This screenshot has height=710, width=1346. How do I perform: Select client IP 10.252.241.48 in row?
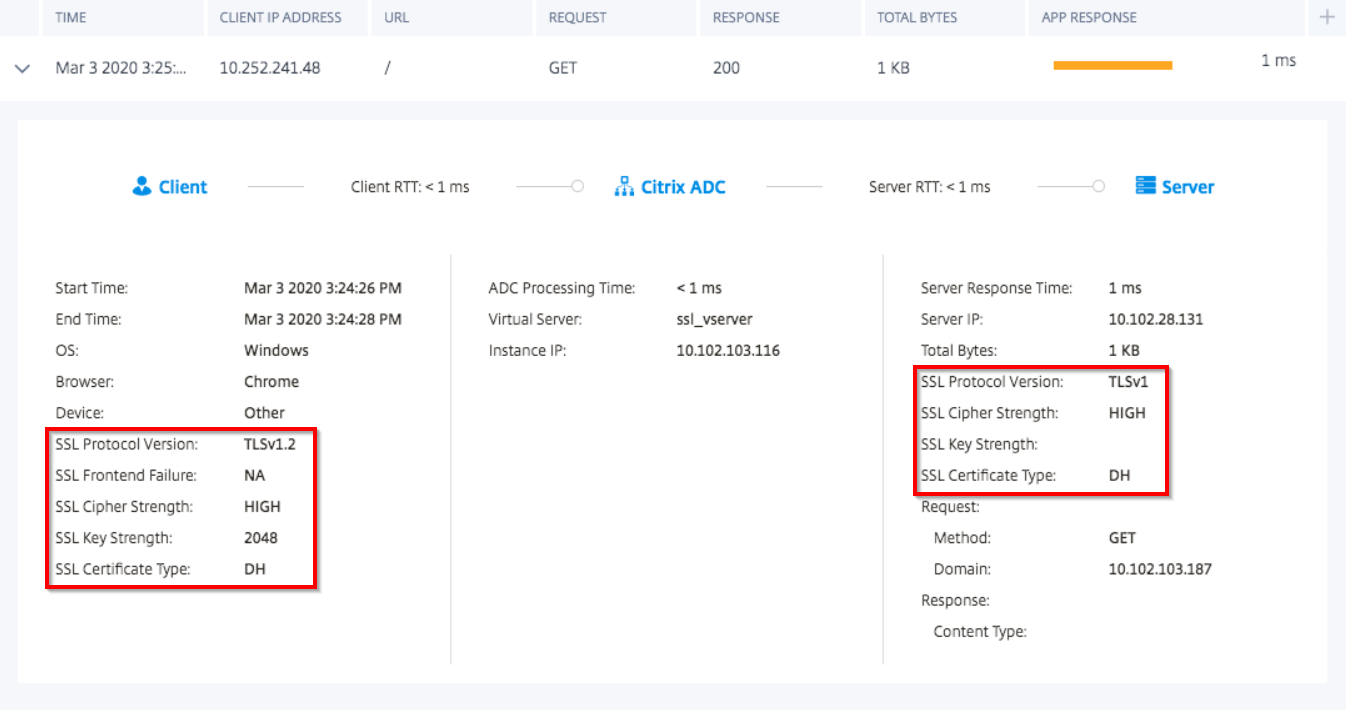(x=270, y=68)
